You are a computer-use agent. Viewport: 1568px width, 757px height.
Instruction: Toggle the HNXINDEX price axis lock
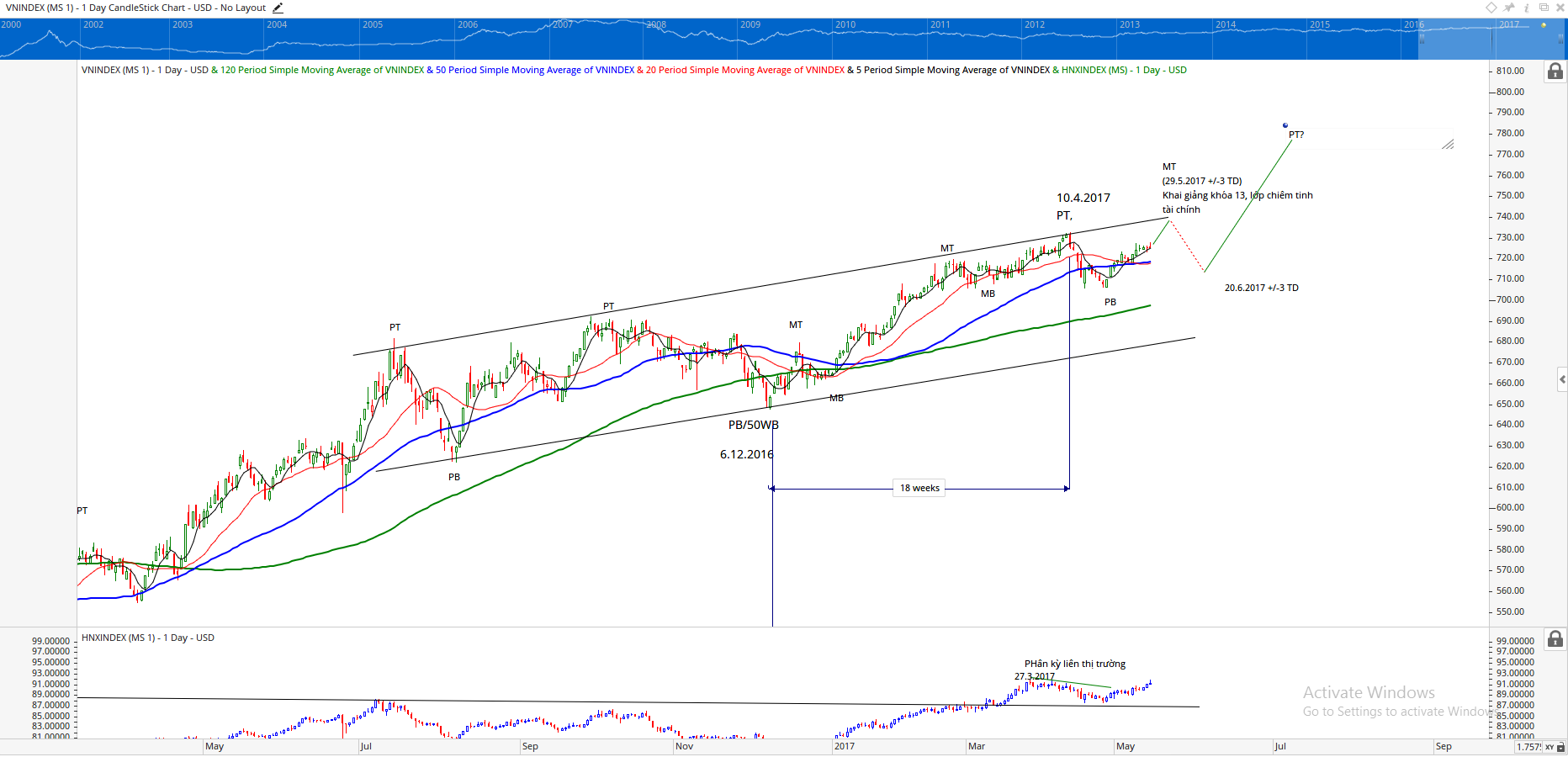click(1555, 639)
